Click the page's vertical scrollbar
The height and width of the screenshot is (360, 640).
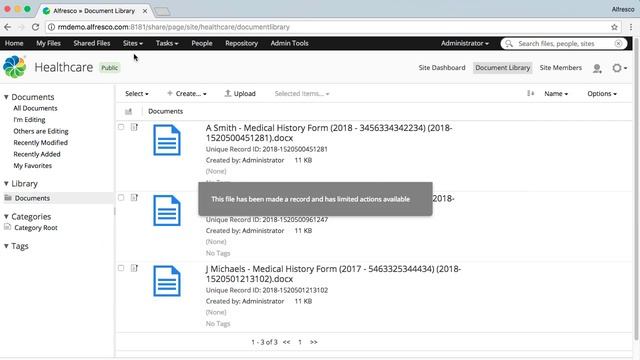click(x=636, y=188)
